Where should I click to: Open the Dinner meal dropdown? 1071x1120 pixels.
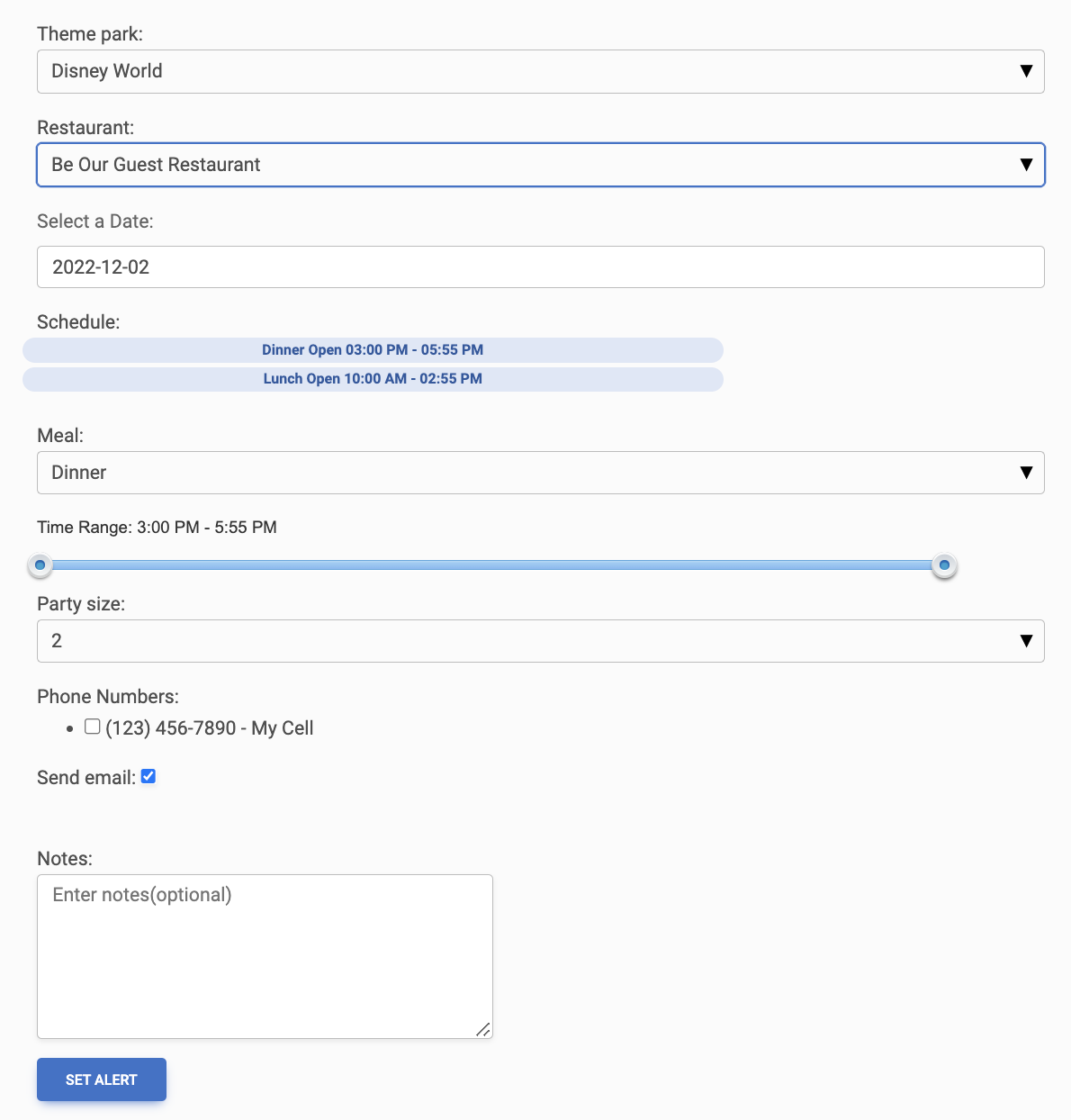(x=540, y=473)
